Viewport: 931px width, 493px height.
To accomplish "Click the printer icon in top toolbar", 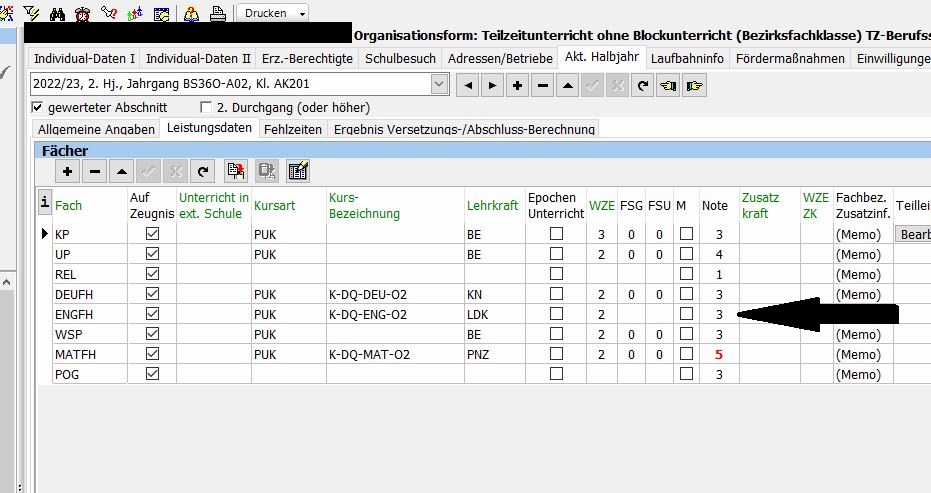I will pos(218,12).
